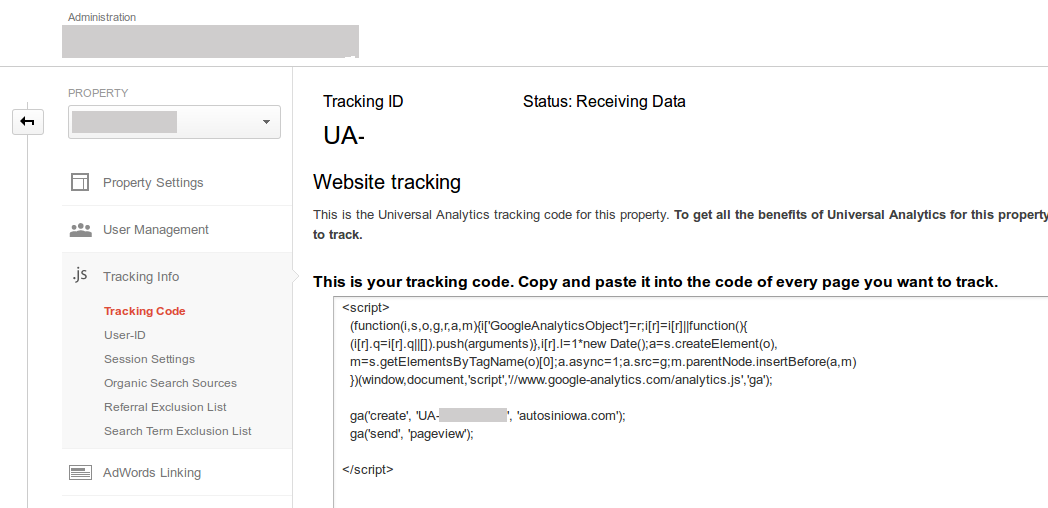Click the back arrow button

point(27,122)
